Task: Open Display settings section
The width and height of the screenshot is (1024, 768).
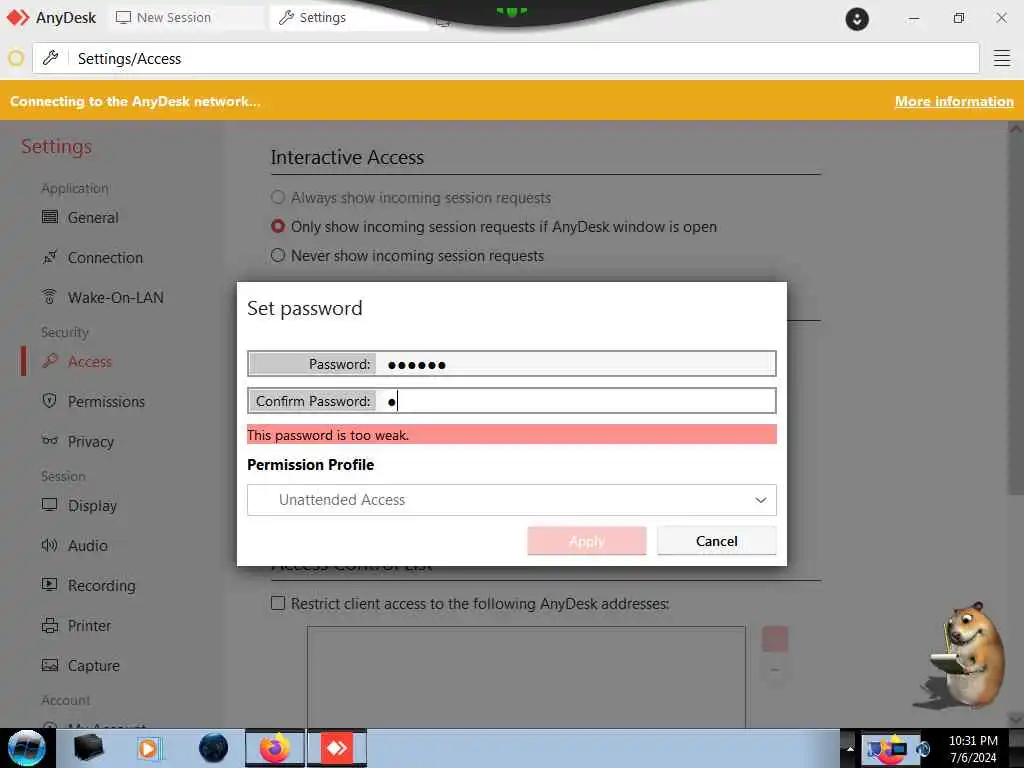Action: coord(91,505)
